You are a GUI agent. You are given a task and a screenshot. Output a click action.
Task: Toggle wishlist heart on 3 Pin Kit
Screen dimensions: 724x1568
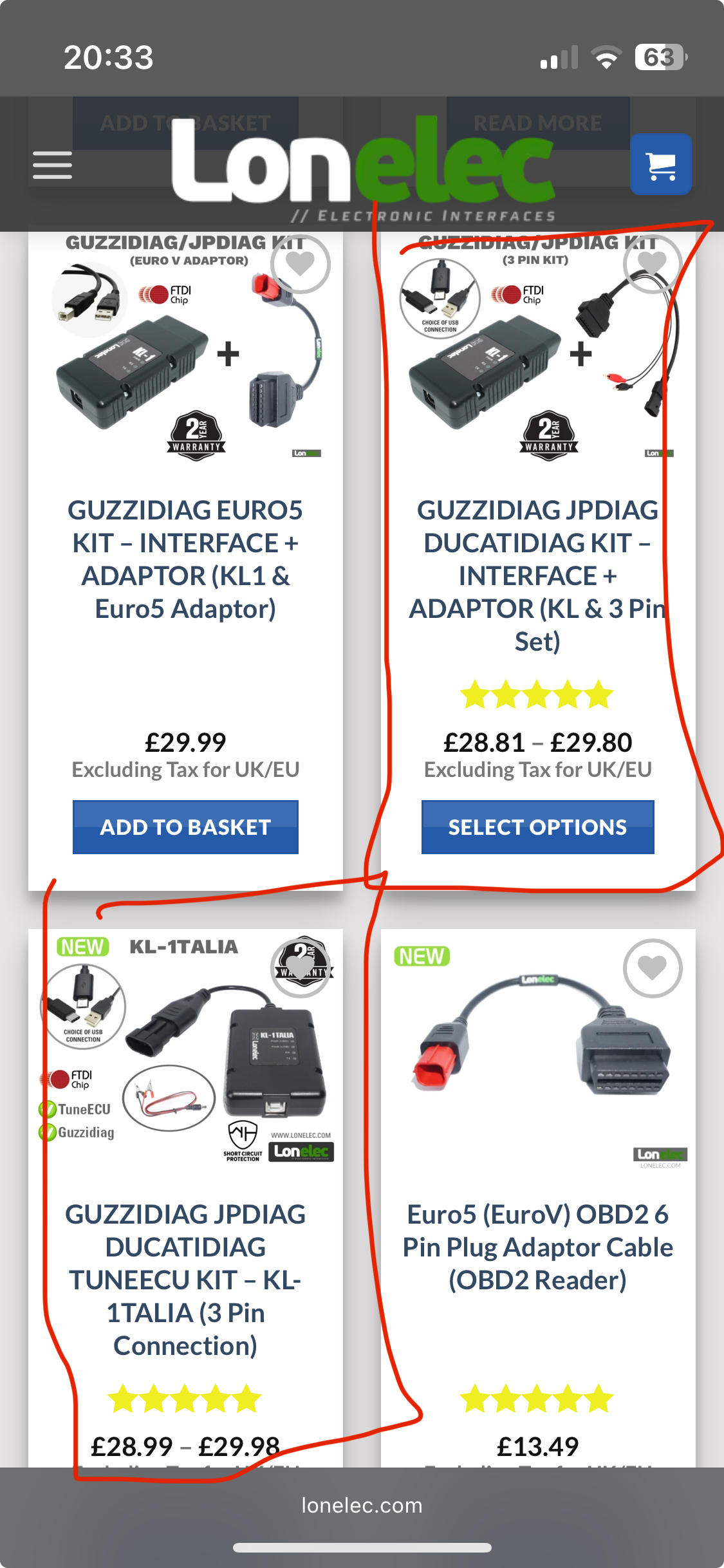click(653, 264)
